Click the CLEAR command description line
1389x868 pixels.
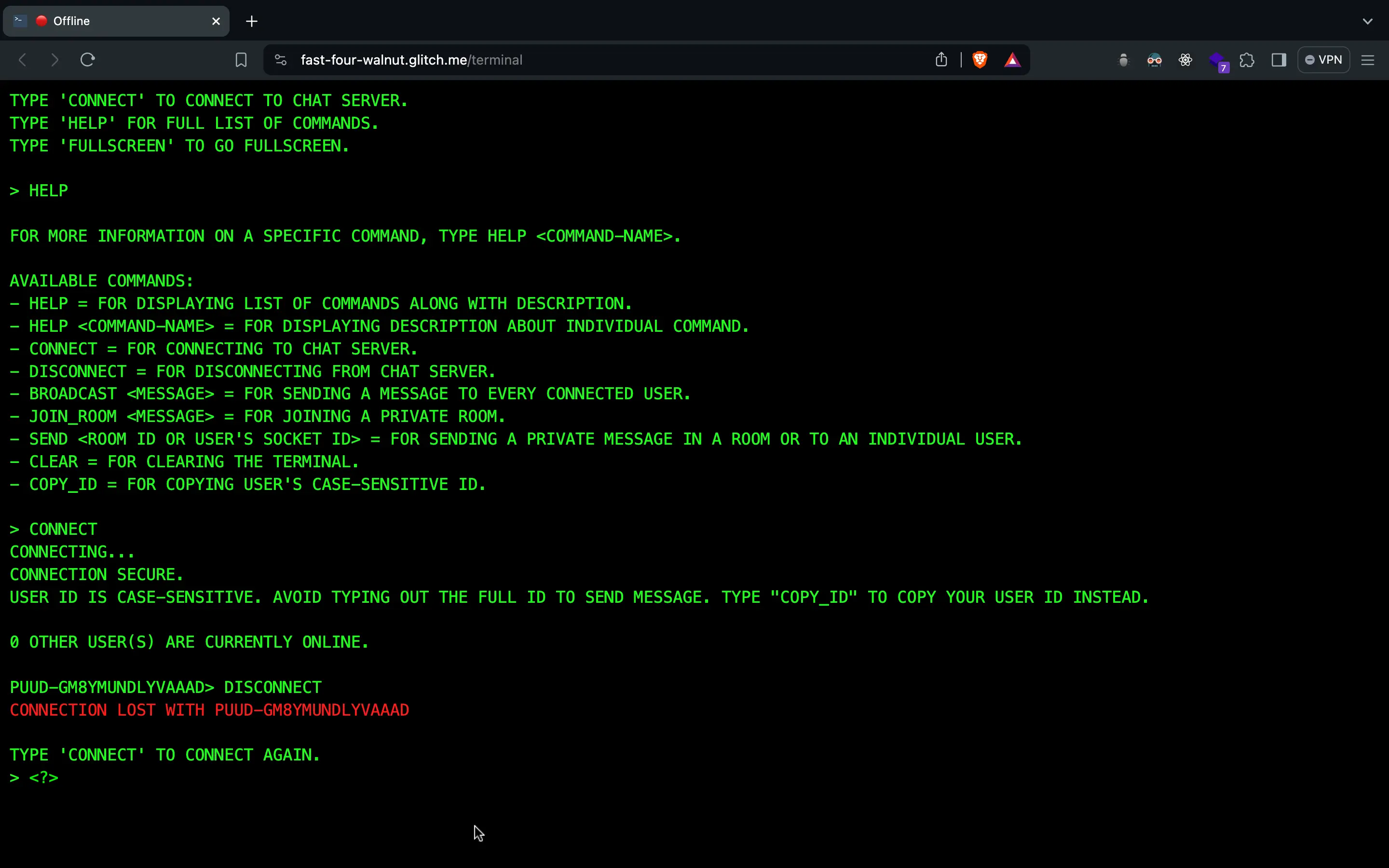pyautogui.click(x=184, y=461)
